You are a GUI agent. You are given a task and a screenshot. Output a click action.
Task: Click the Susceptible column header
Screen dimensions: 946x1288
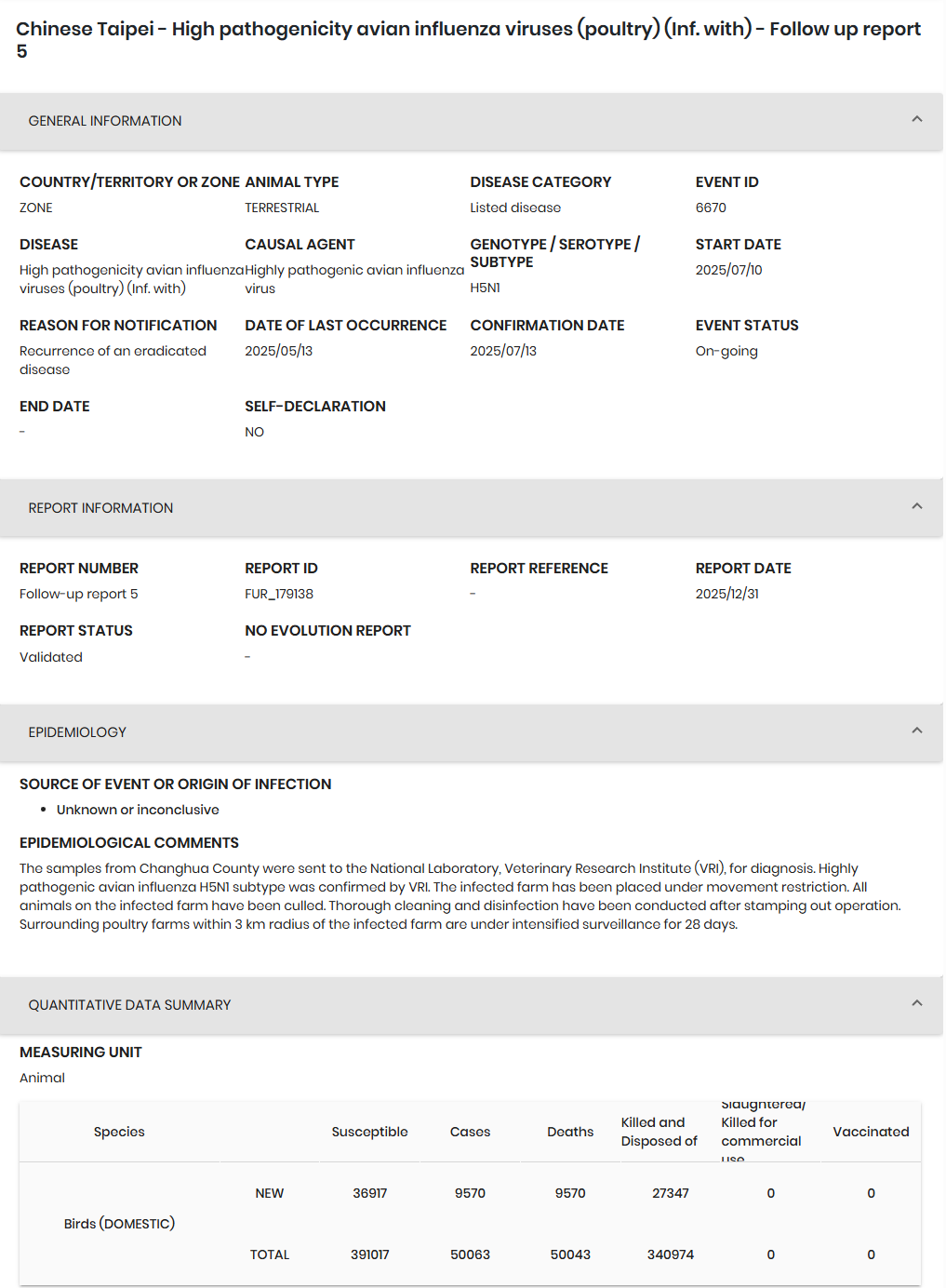tap(369, 1132)
